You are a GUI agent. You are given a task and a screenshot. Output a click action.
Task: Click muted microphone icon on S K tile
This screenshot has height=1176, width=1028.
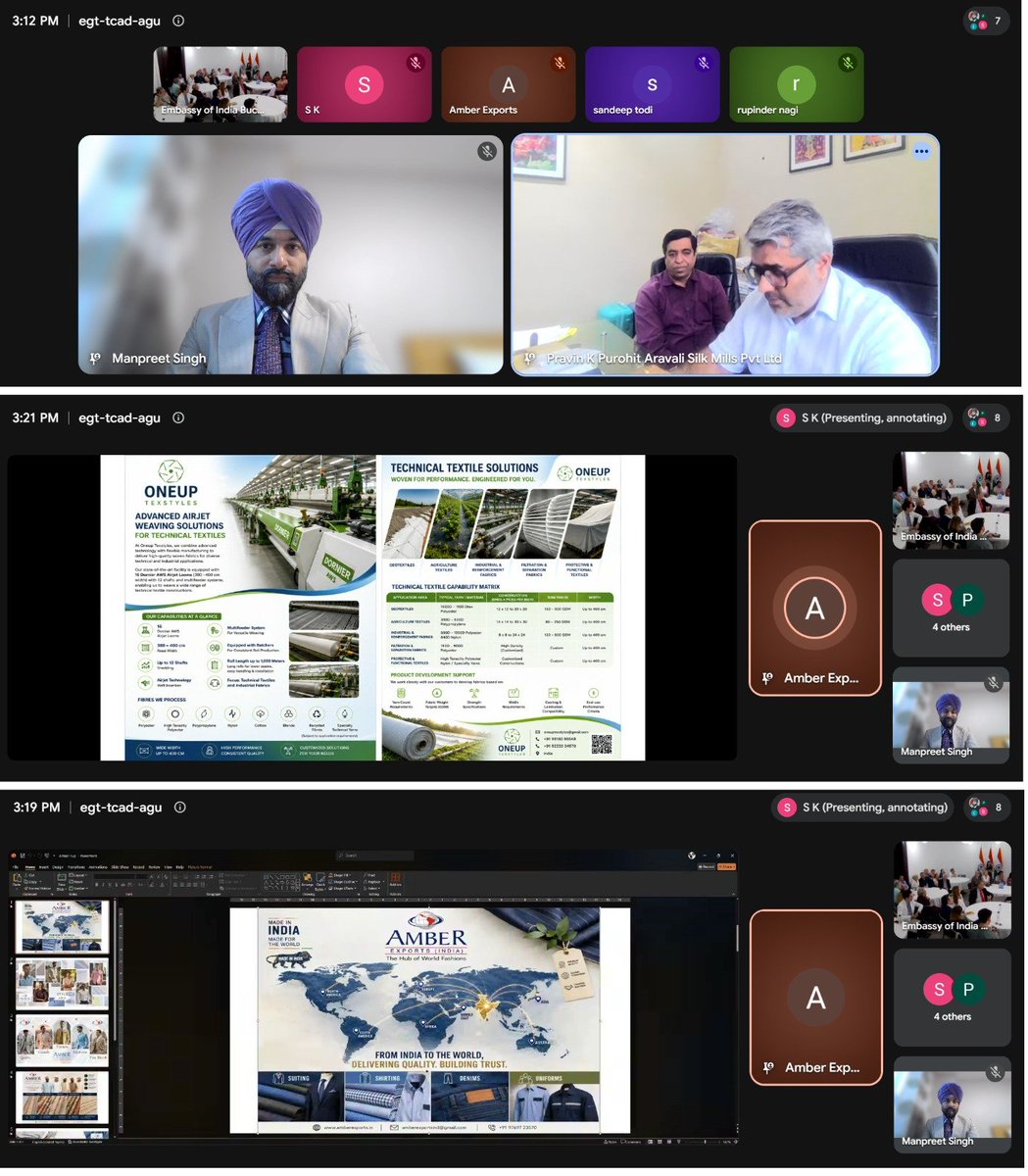pyautogui.click(x=416, y=63)
